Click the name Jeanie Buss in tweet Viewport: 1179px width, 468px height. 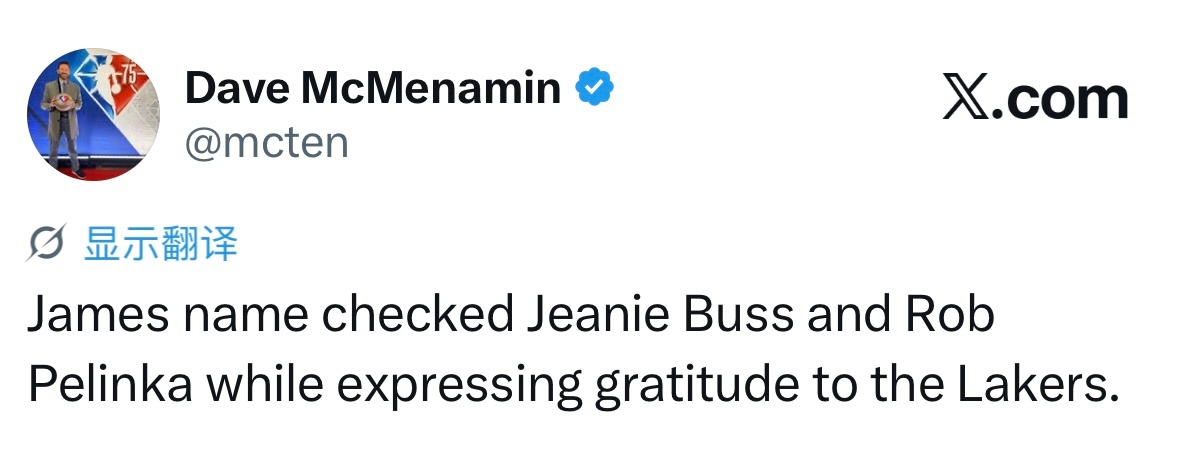click(659, 315)
